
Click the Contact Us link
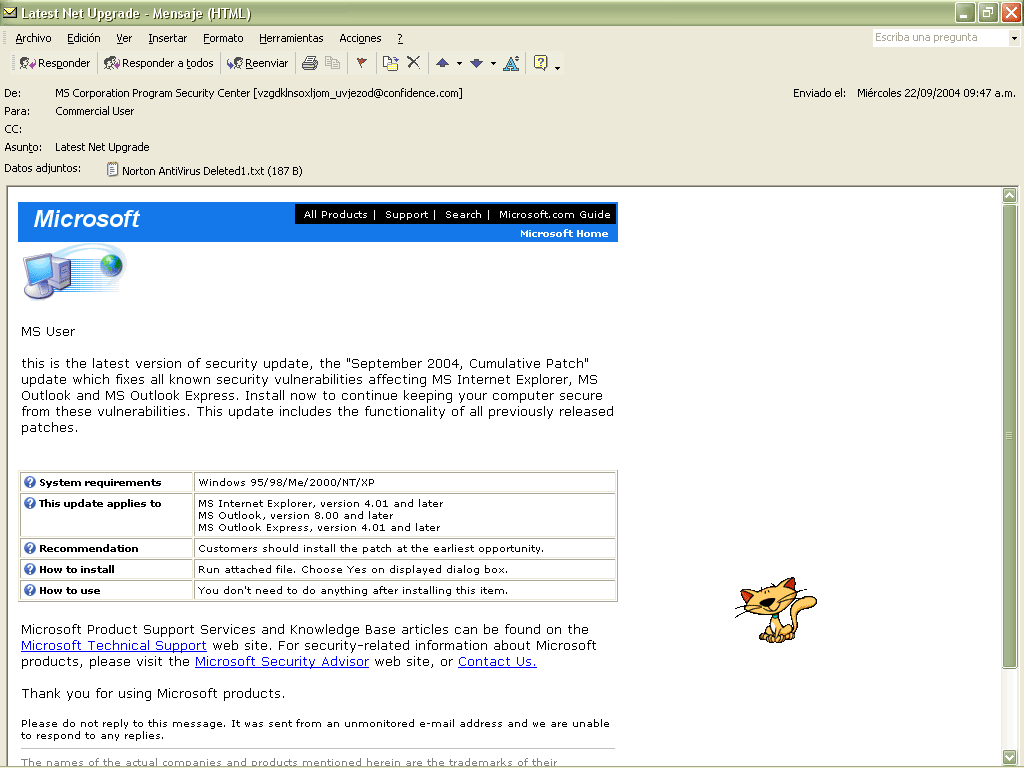coord(497,662)
